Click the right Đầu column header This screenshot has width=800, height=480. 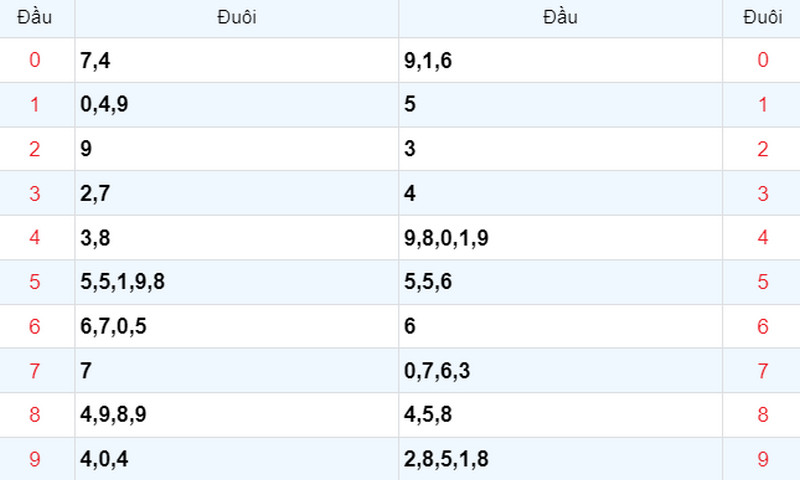tap(560, 18)
